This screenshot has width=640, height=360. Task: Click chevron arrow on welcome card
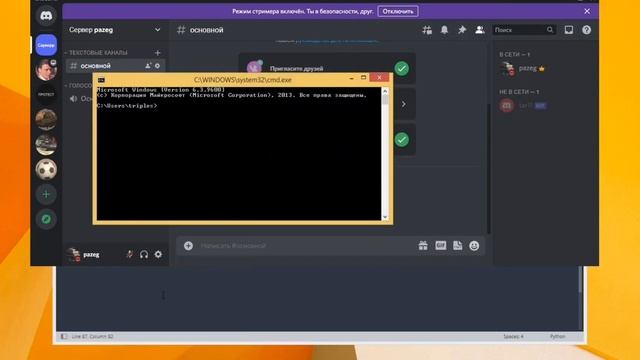[403, 104]
